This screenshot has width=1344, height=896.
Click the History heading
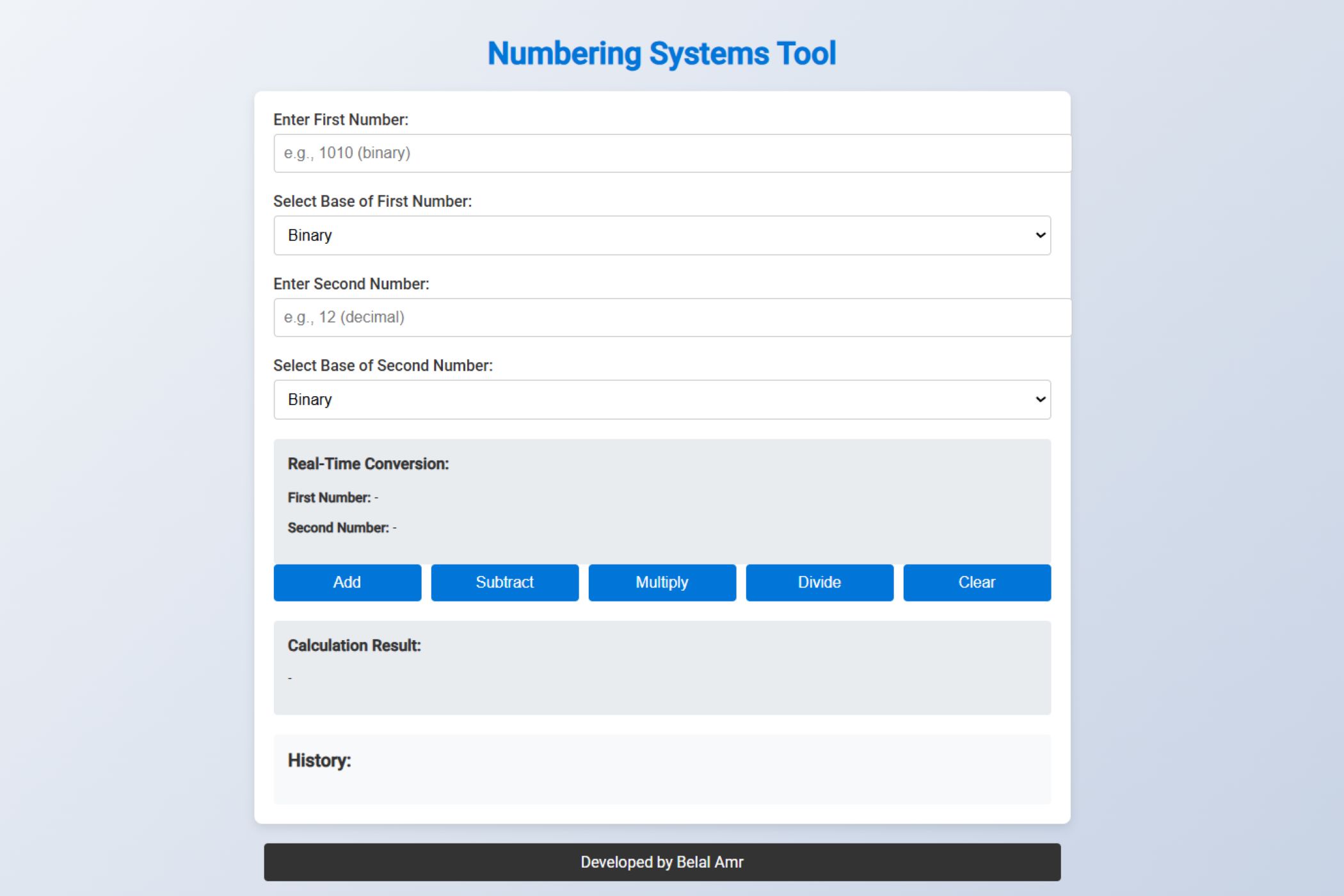point(319,760)
